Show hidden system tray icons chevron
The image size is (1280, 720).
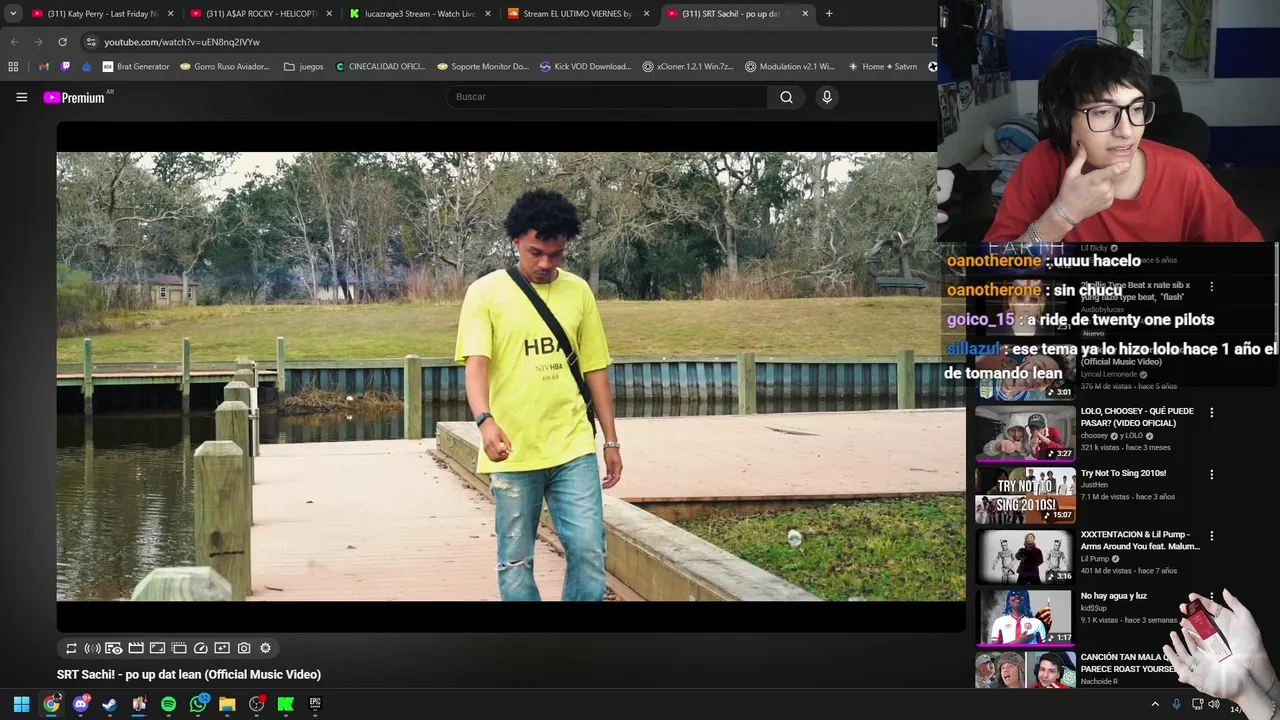pyautogui.click(x=1155, y=704)
